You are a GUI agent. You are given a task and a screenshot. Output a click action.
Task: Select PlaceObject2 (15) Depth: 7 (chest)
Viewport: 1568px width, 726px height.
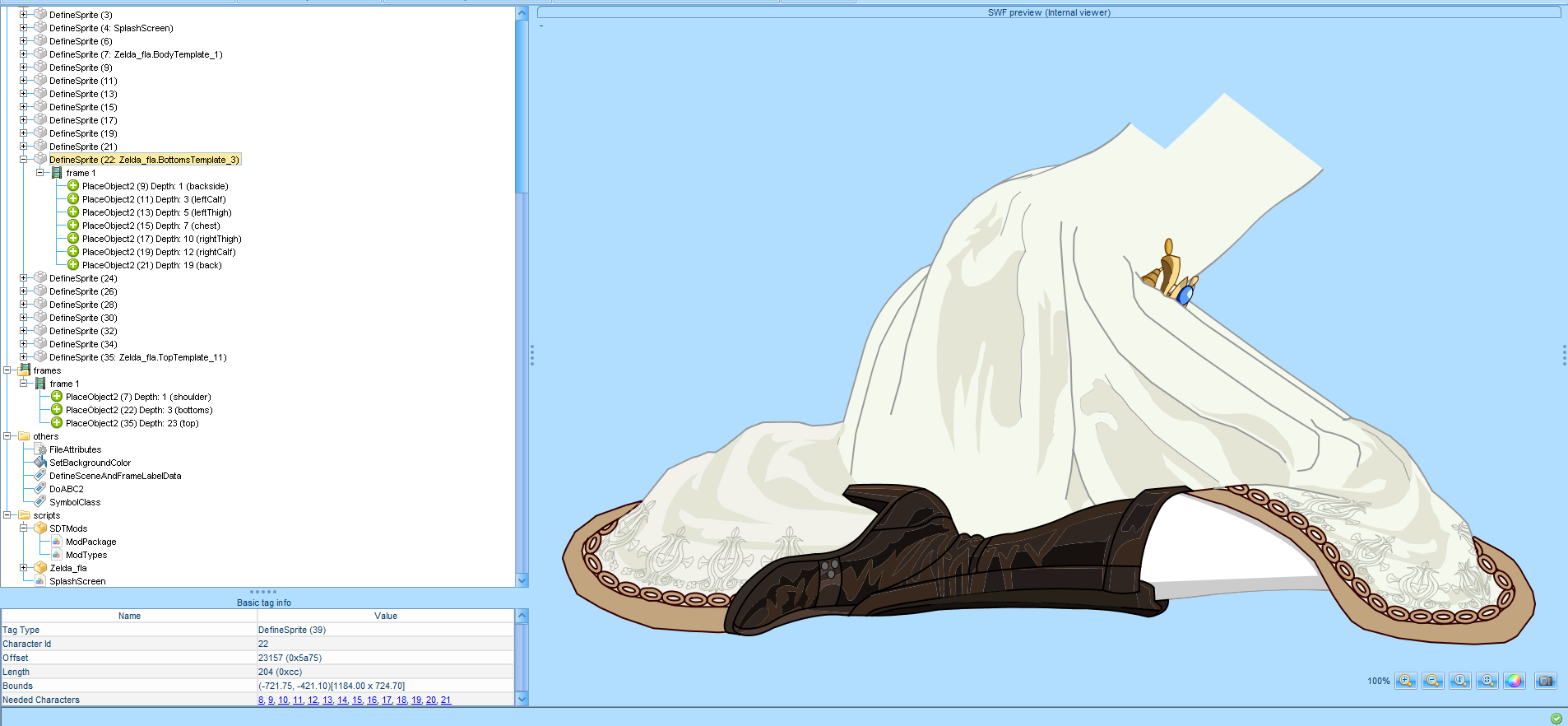click(x=151, y=226)
